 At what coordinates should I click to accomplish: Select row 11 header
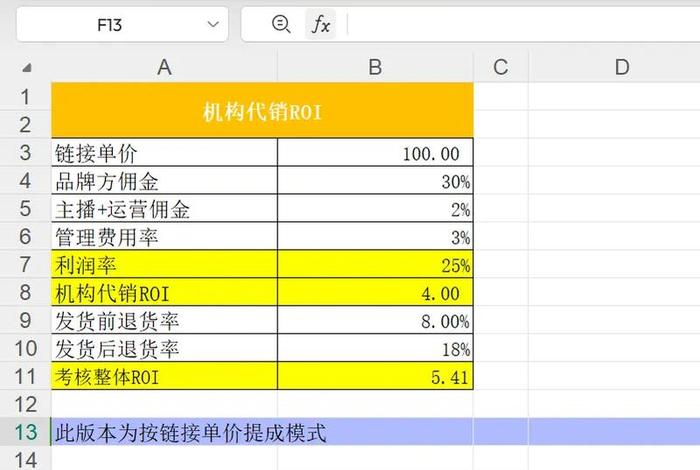[x=25, y=376]
